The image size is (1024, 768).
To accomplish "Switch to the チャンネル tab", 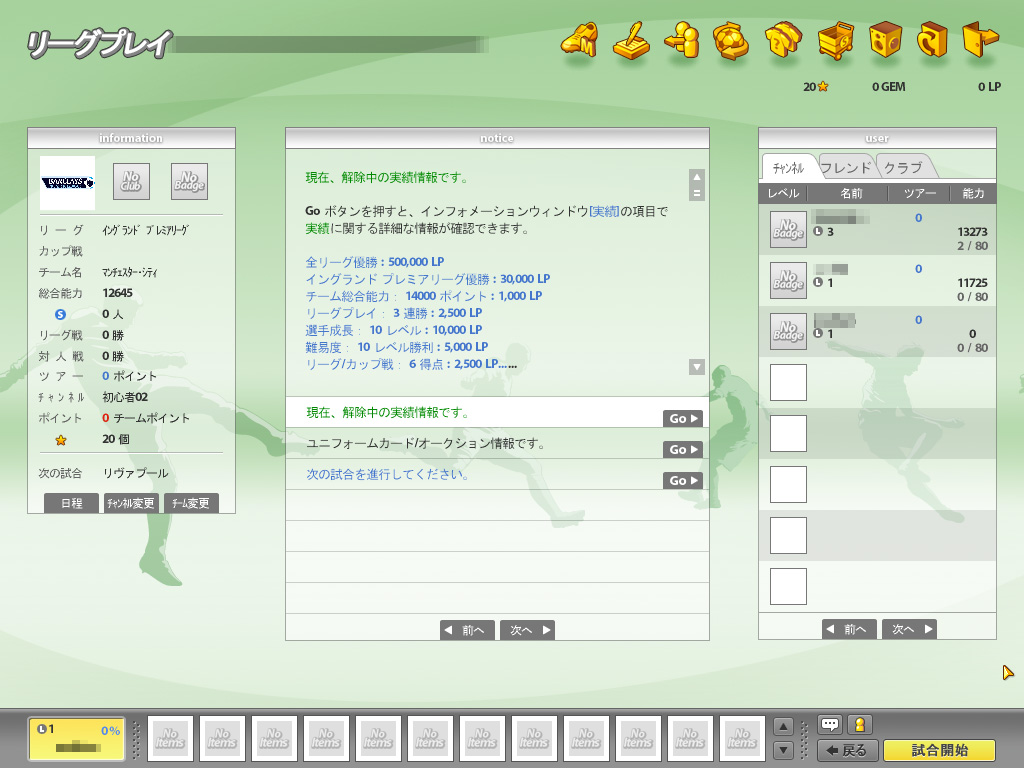I will [788, 168].
